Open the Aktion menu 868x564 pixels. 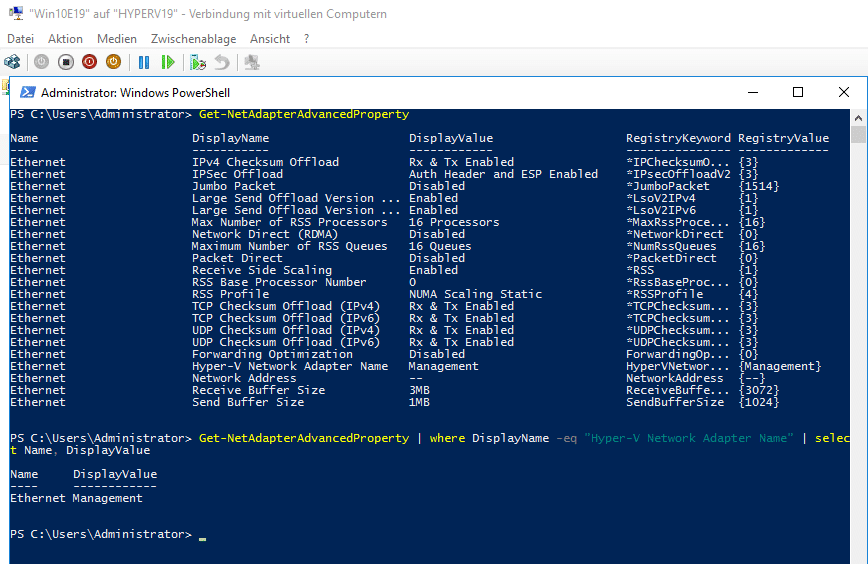(65, 39)
